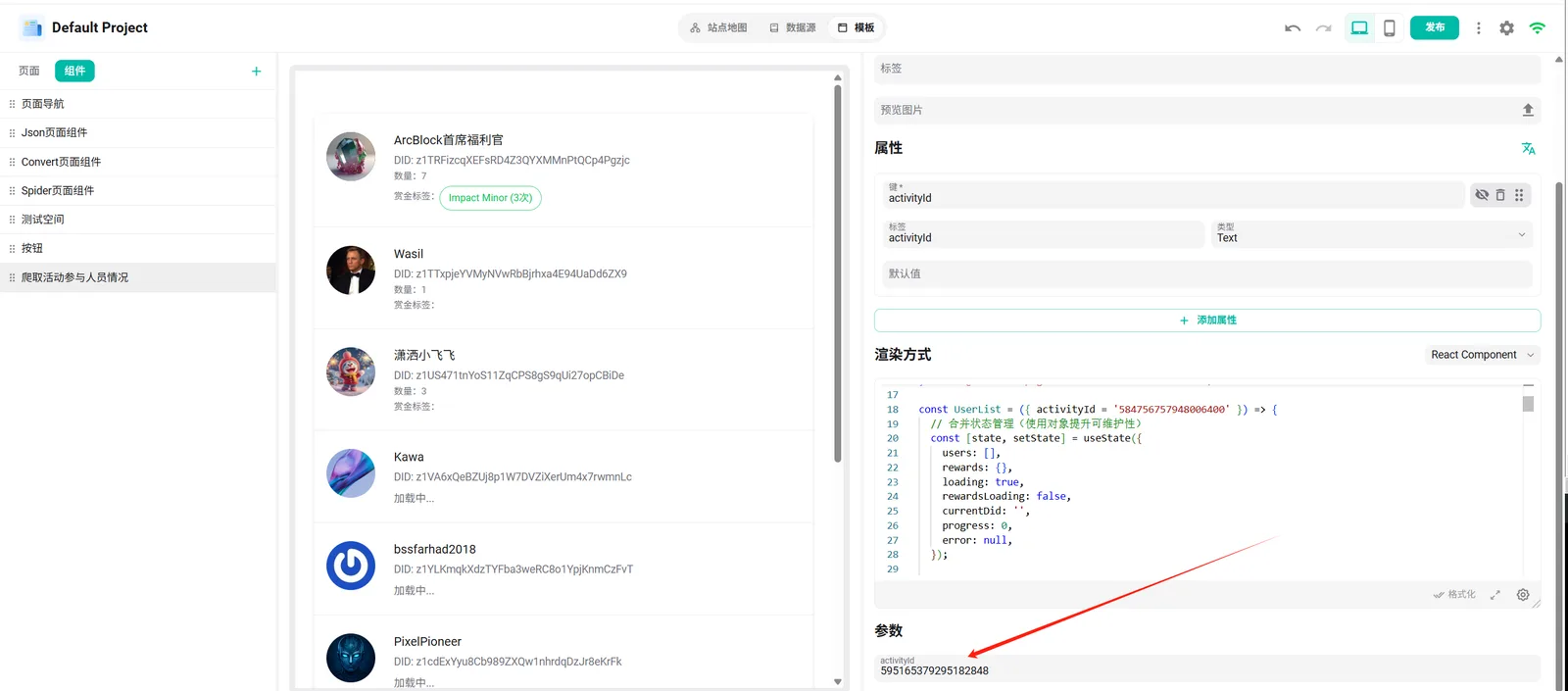Click the preview scrollbar down arrow
Image resolution: width=1568 pixels, height=691 pixels.
838,681
